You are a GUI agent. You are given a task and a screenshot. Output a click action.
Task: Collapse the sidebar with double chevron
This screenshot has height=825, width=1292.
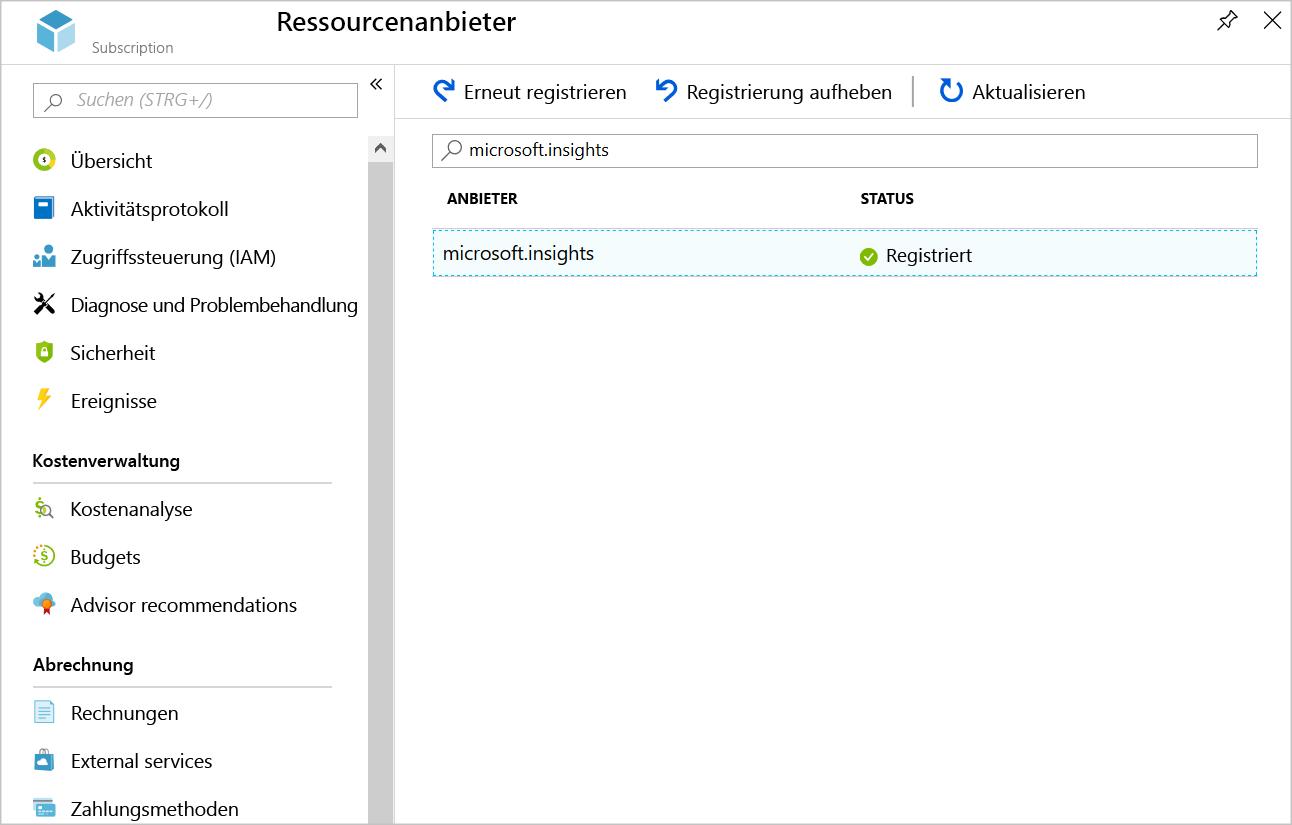[x=376, y=85]
